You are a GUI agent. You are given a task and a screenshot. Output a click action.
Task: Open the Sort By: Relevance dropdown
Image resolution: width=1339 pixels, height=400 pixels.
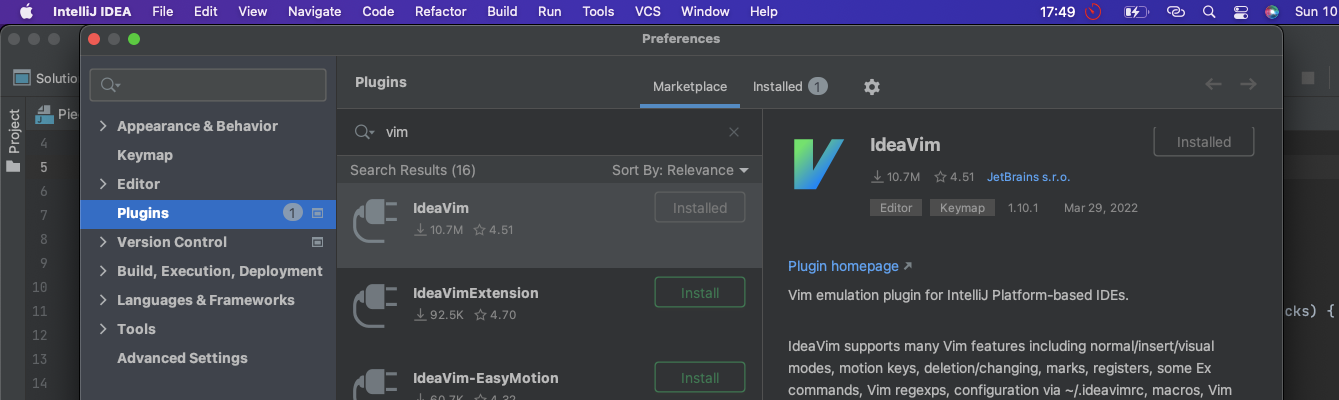coord(680,170)
